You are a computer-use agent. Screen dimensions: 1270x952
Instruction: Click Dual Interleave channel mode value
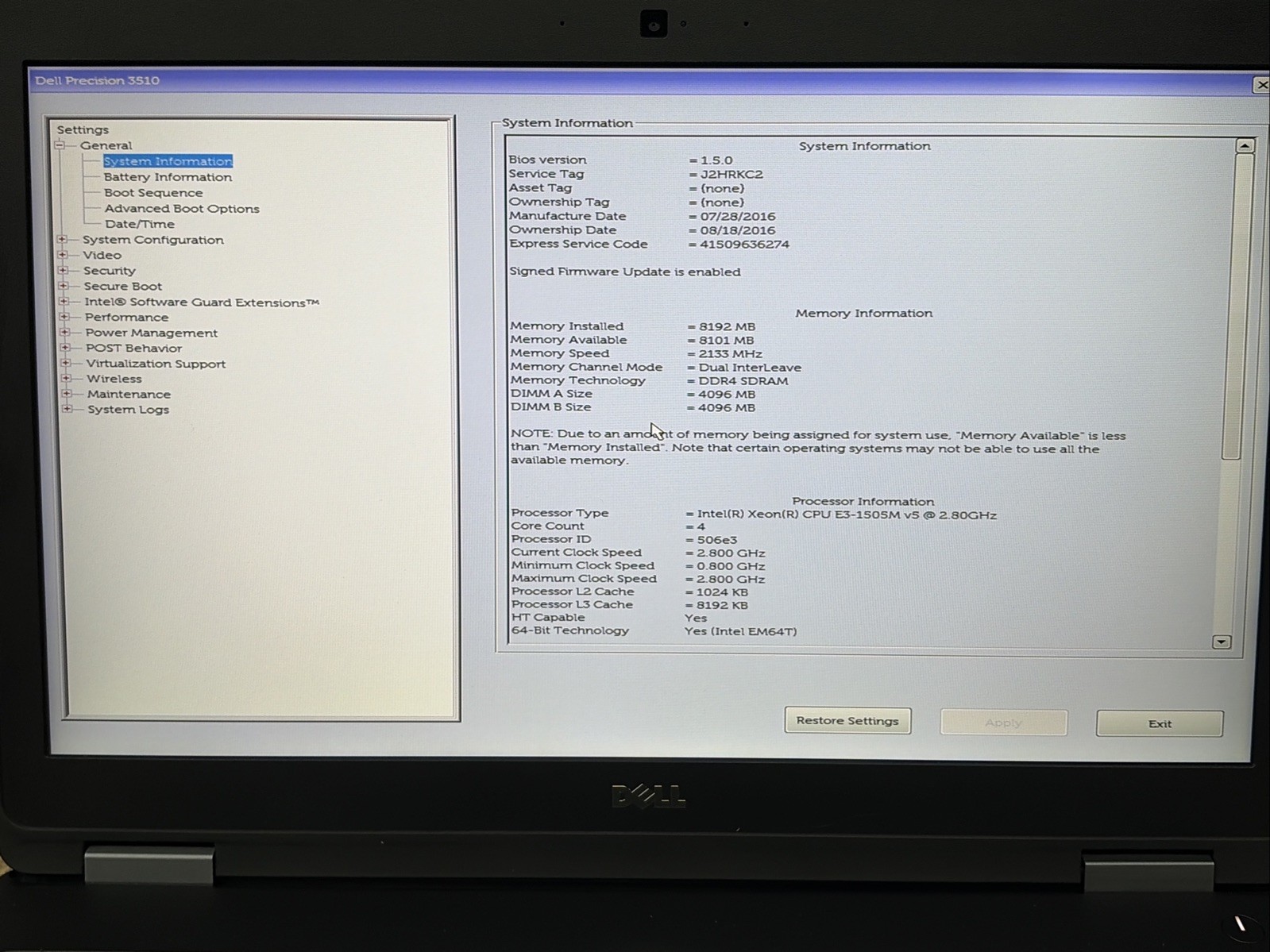pos(750,368)
